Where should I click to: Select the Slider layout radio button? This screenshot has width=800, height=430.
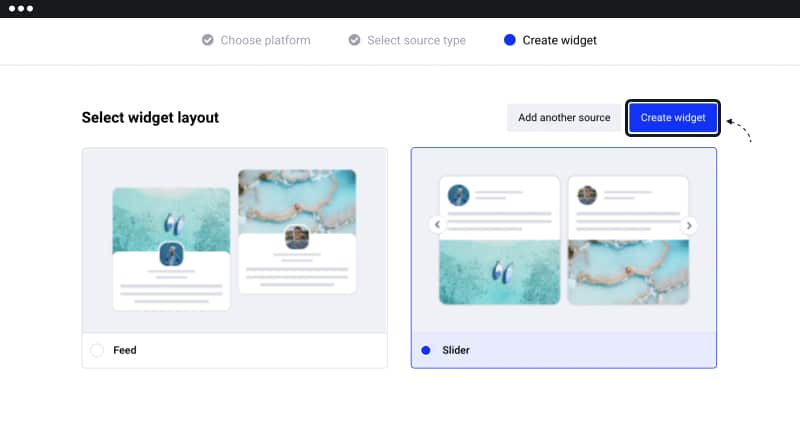click(x=426, y=350)
